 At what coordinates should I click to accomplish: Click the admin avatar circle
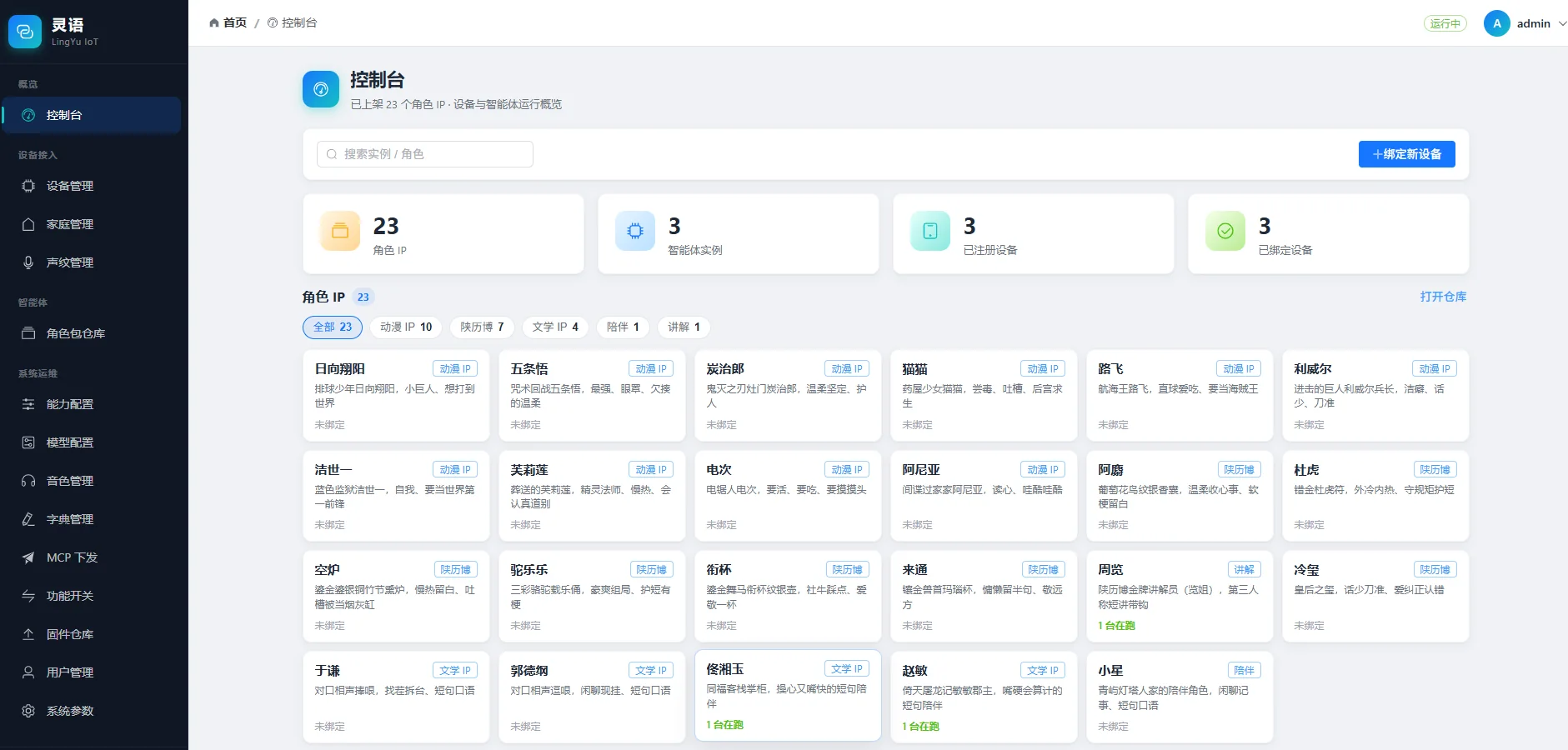pyautogui.click(x=1497, y=23)
